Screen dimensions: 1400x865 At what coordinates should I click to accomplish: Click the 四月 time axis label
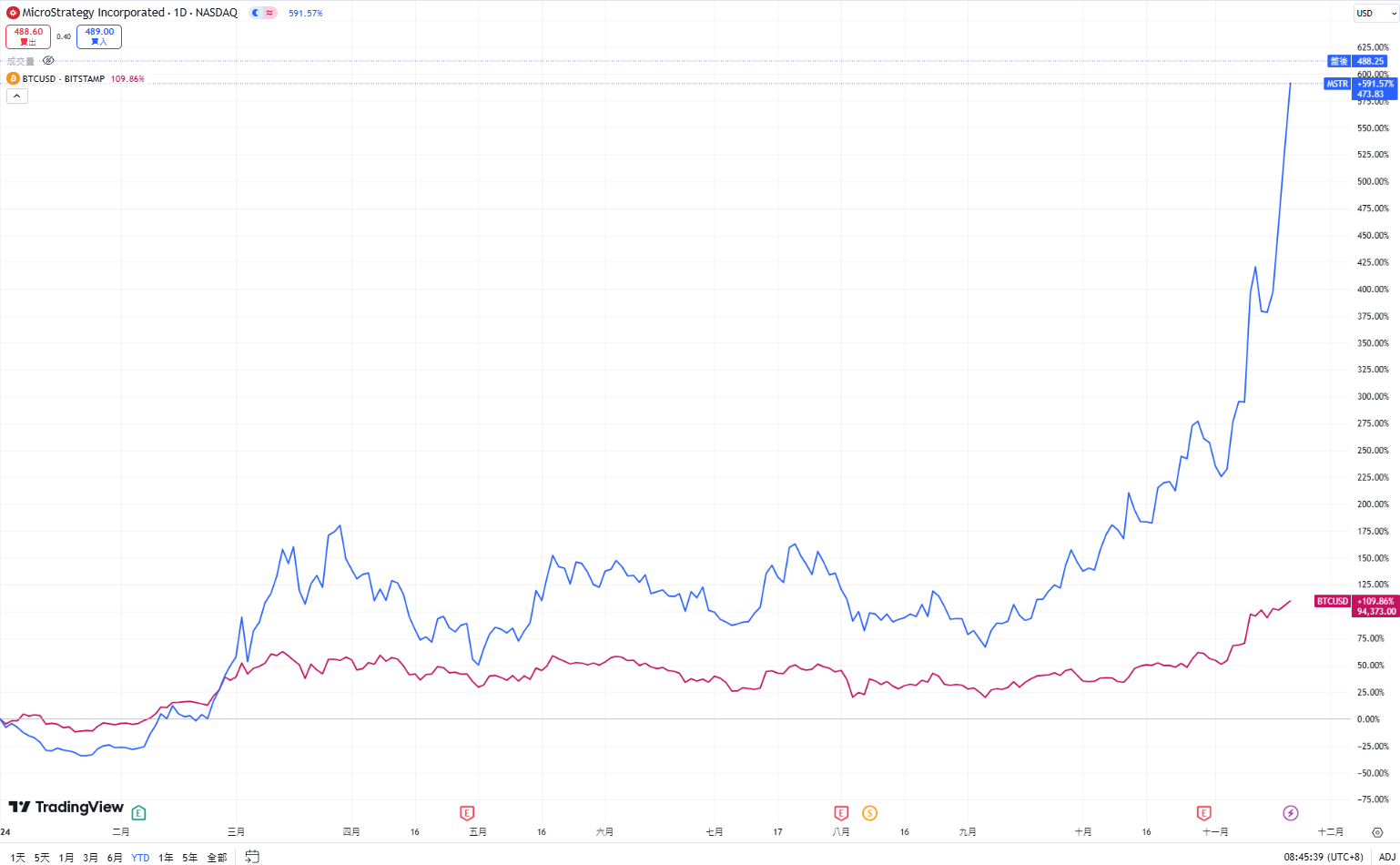click(351, 832)
